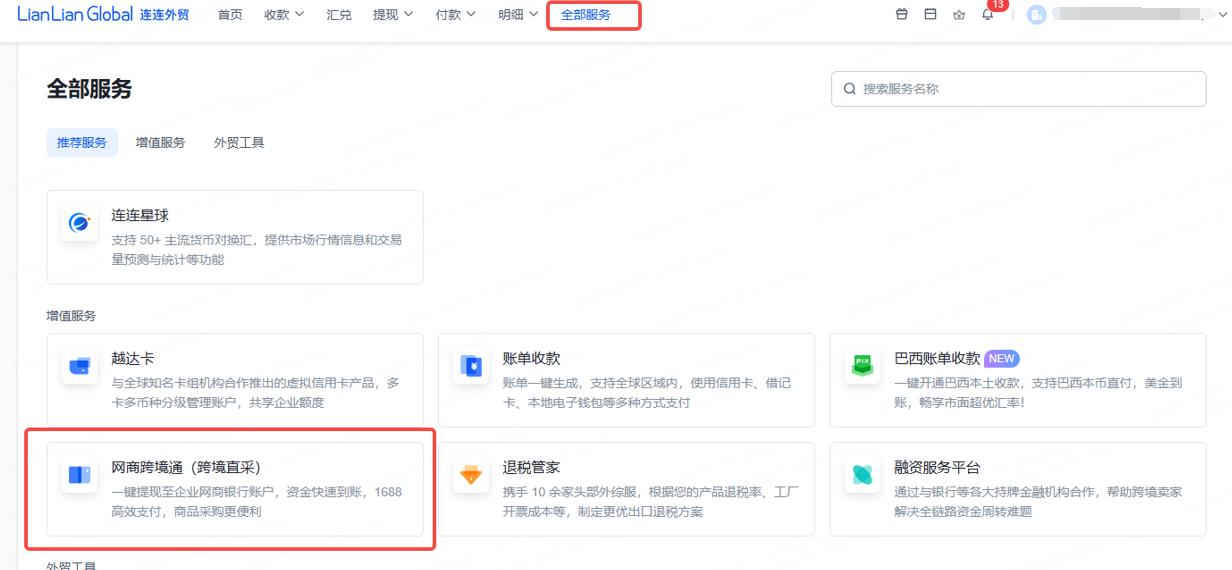
Task: Click the crown membership icon
Action: (959, 15)
